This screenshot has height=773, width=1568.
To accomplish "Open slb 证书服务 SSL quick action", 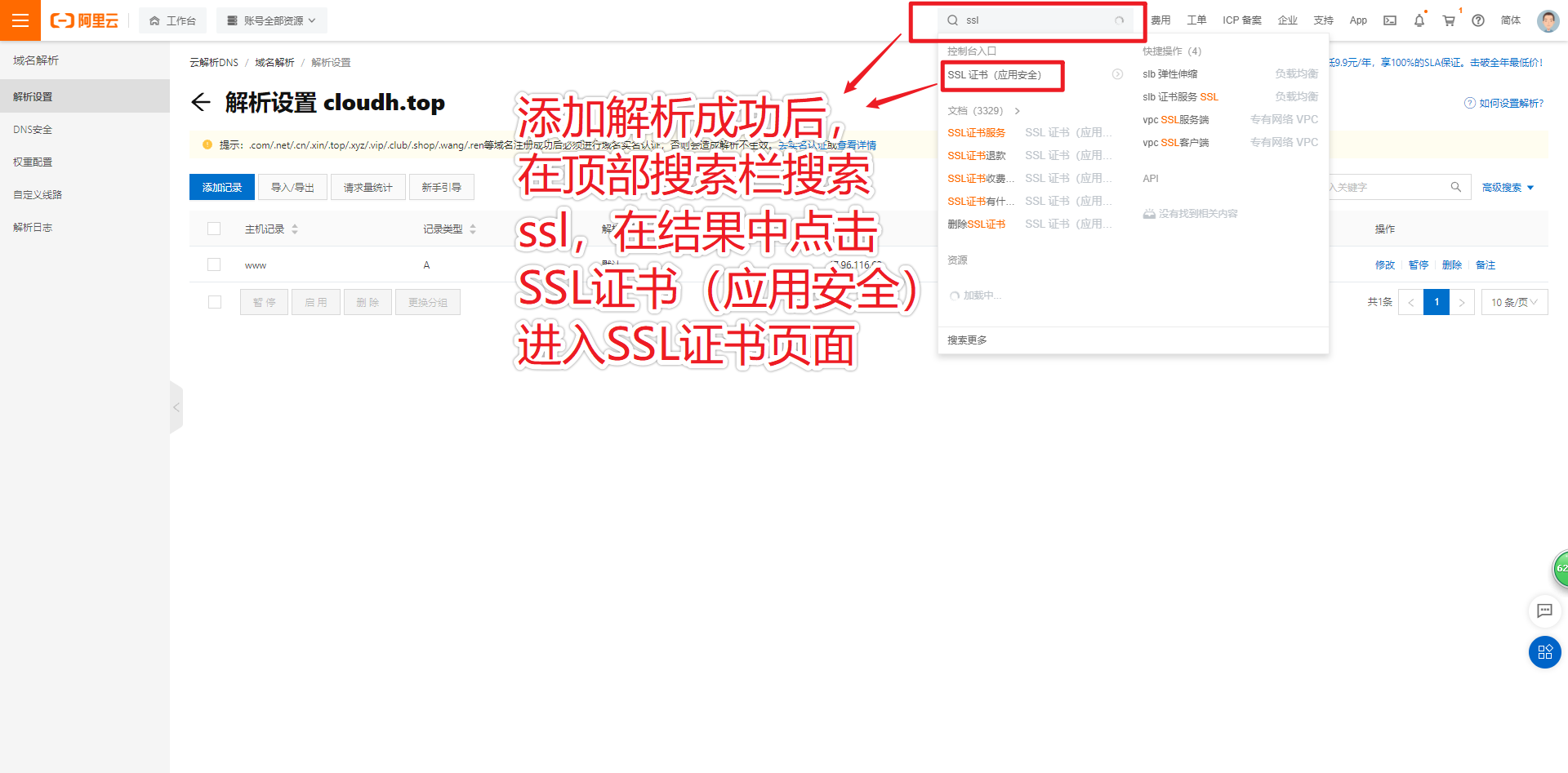I will click(1180, 96).
